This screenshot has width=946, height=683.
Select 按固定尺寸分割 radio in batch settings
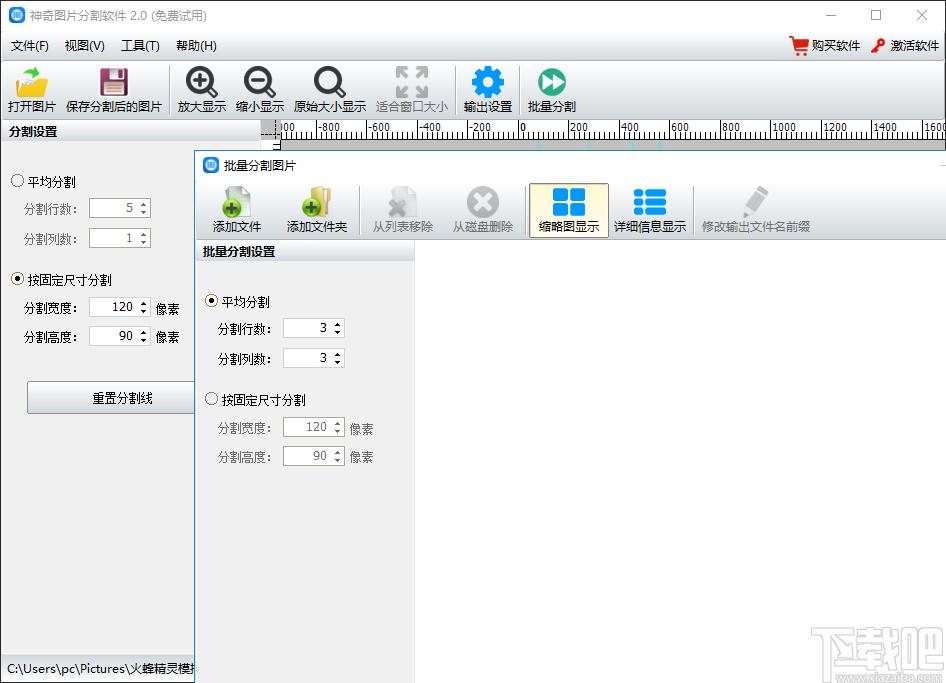(x=211, y=399)
